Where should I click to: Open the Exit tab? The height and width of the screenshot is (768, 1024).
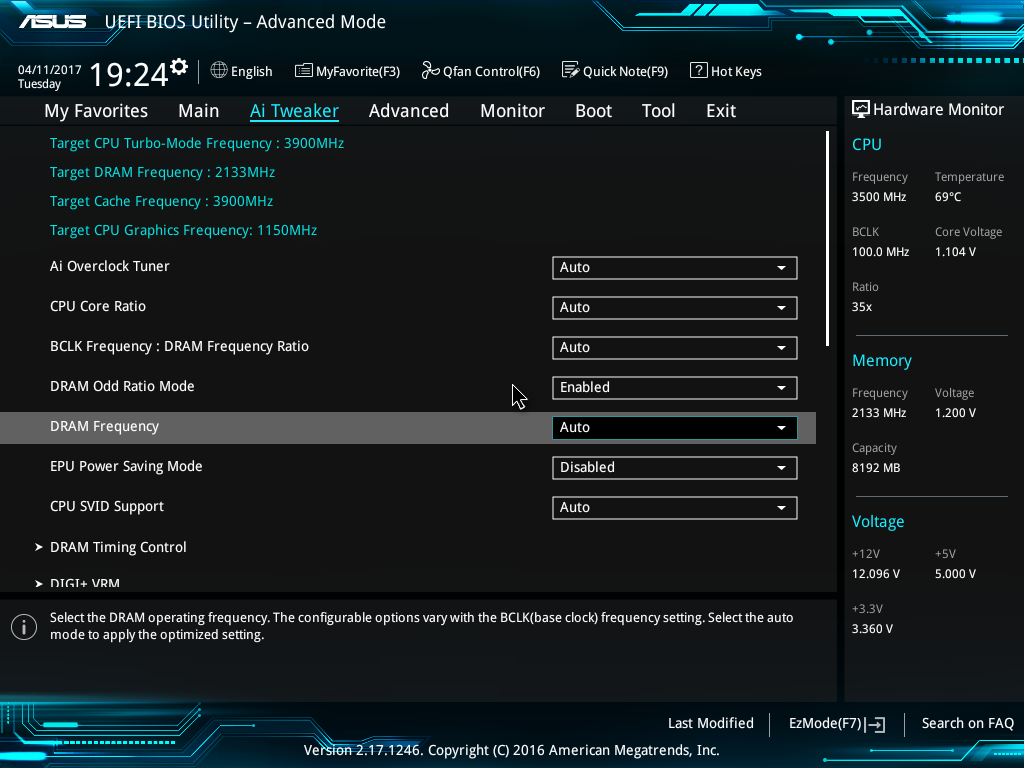coord(721,110)
